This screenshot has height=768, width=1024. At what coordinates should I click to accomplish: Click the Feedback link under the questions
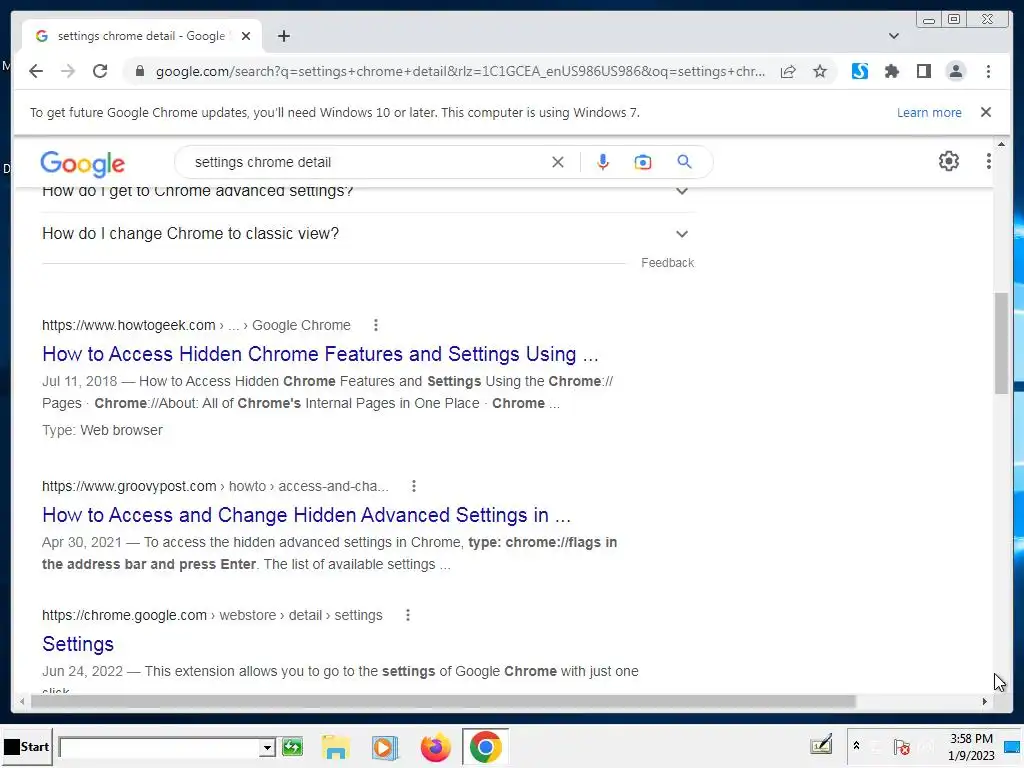667,263
